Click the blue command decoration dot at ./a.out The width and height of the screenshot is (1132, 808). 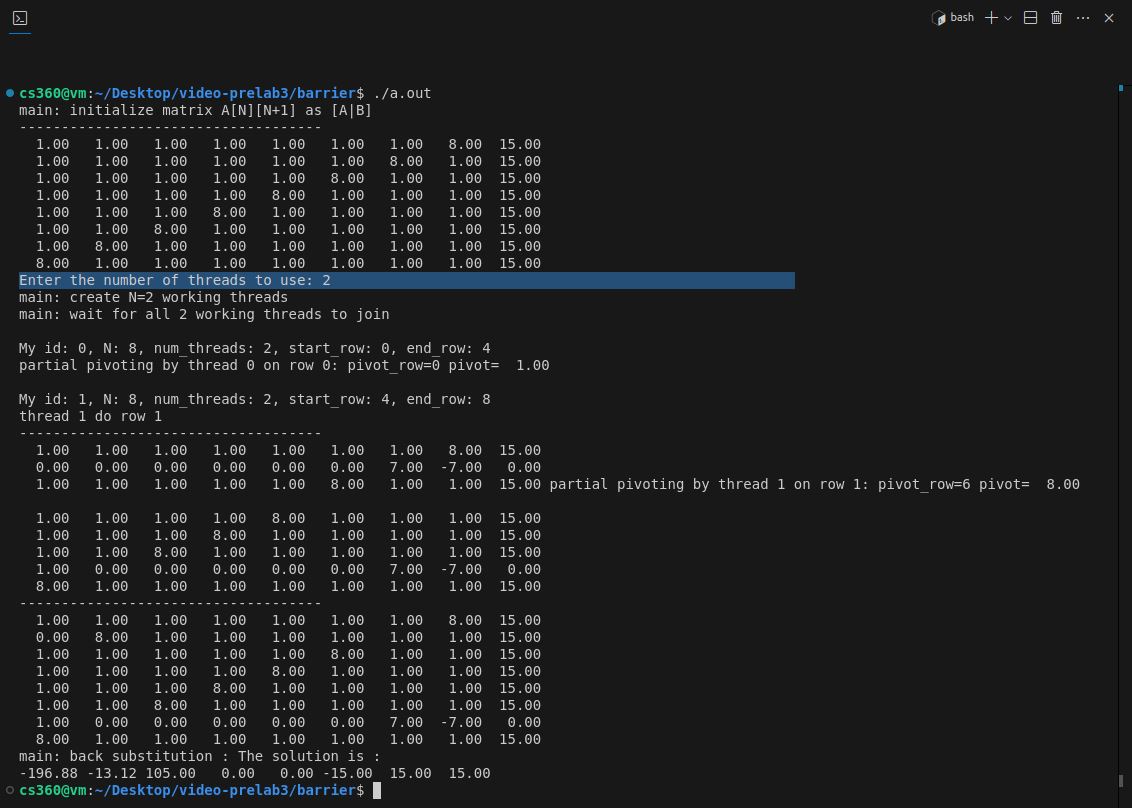(9, 93)
